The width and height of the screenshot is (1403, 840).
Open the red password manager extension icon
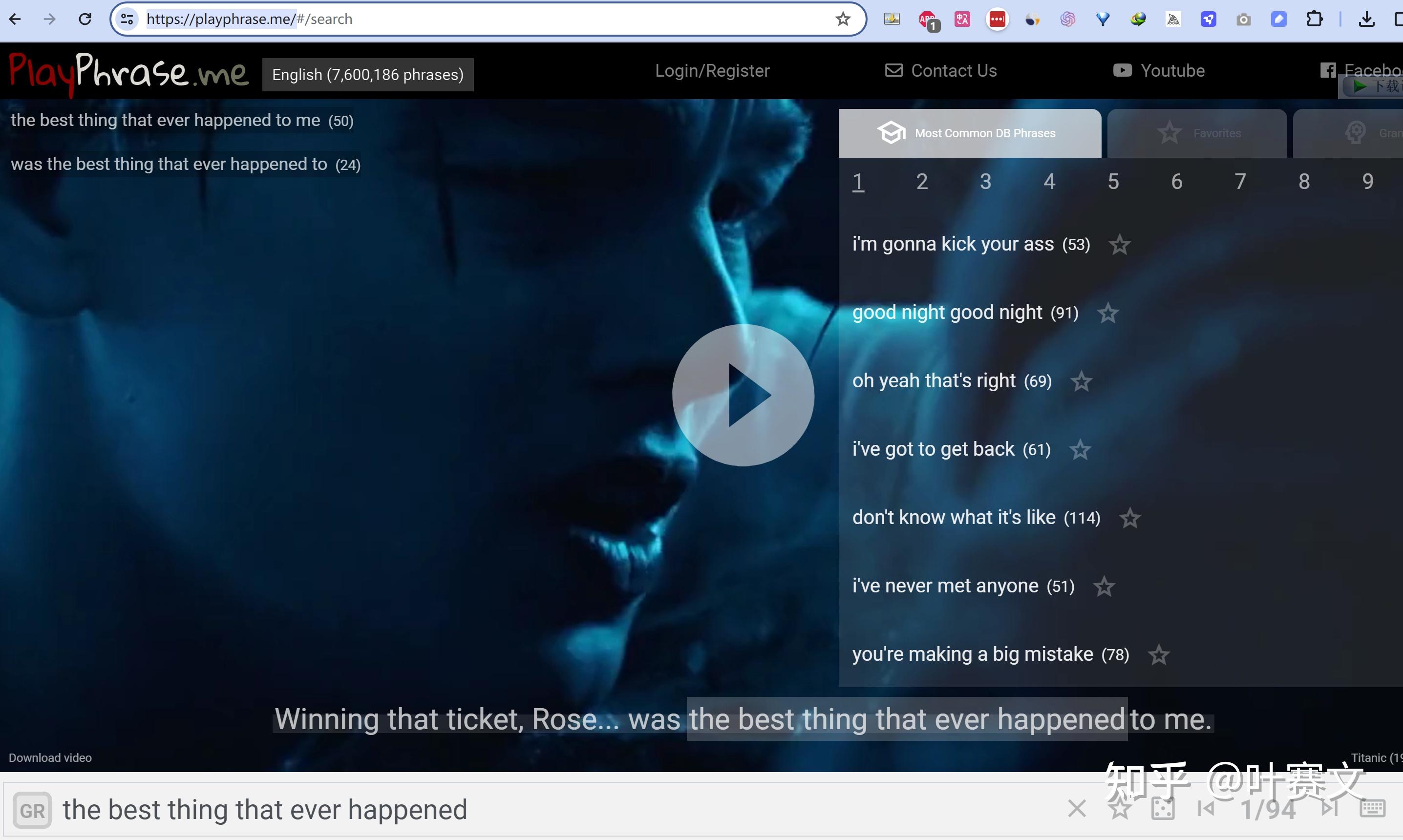[998, 19]
